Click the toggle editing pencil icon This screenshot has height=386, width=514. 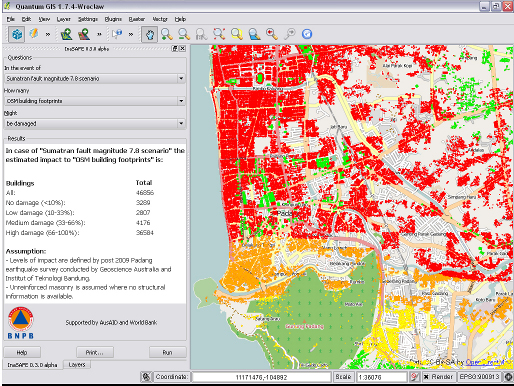33,34
